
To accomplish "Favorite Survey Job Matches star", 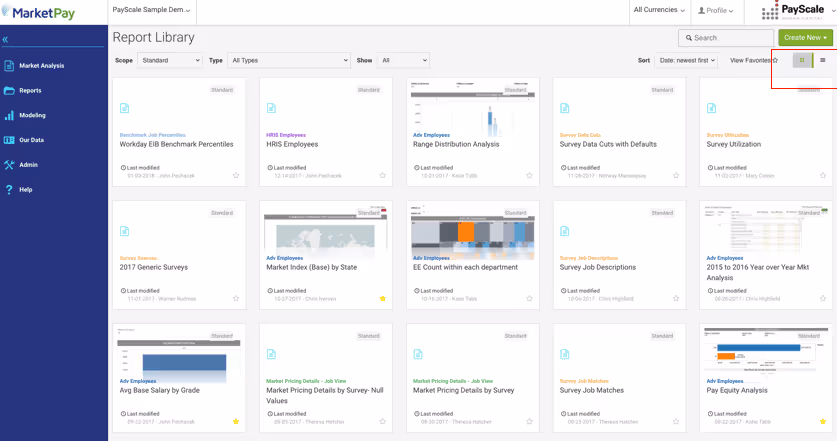I will pos(676,421).
